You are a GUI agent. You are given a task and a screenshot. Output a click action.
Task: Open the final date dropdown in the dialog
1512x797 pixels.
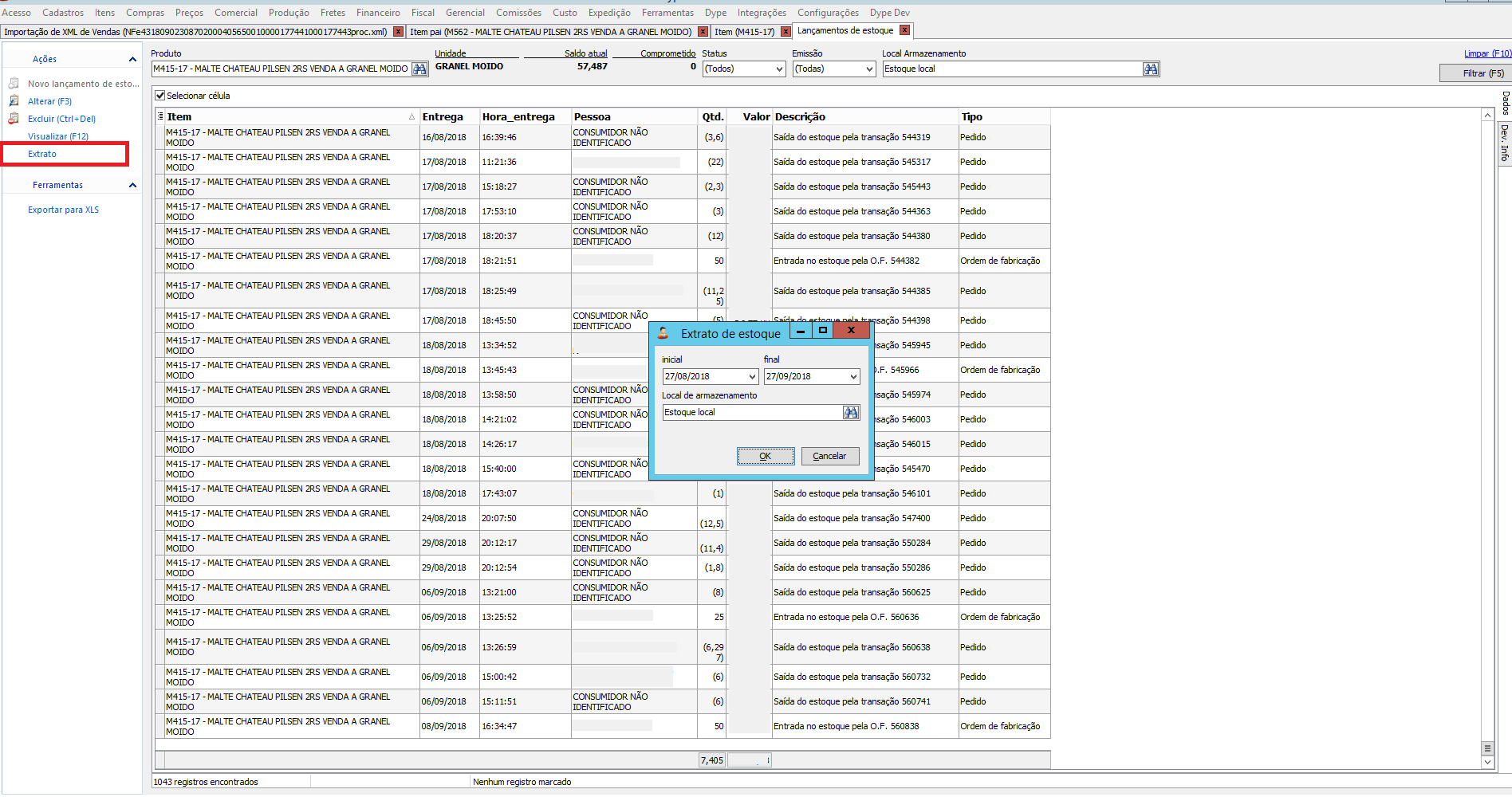(x=853, y=377)
